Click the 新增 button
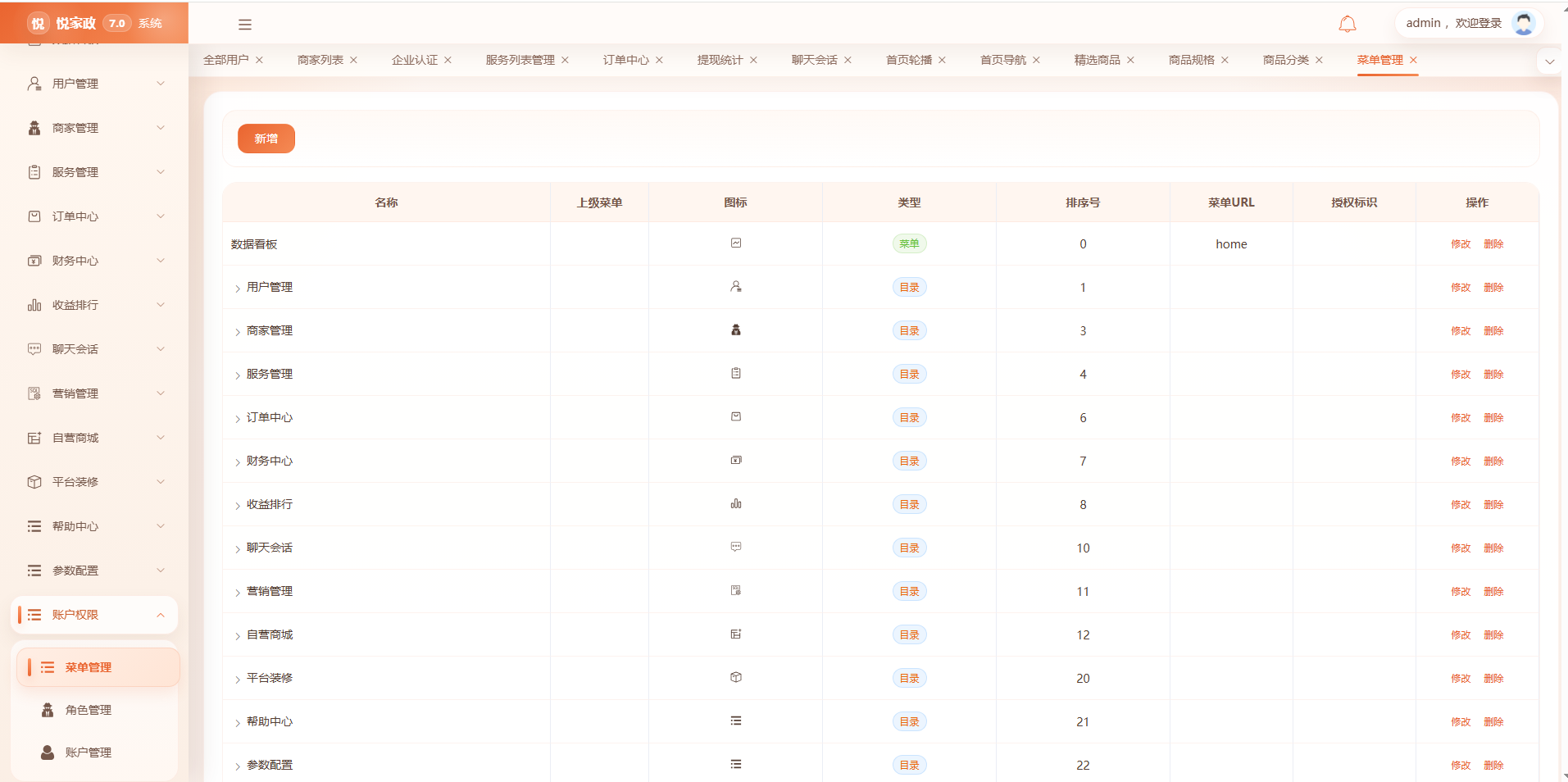Screen dimensions: 1568x782 click(x=266, y=139)
